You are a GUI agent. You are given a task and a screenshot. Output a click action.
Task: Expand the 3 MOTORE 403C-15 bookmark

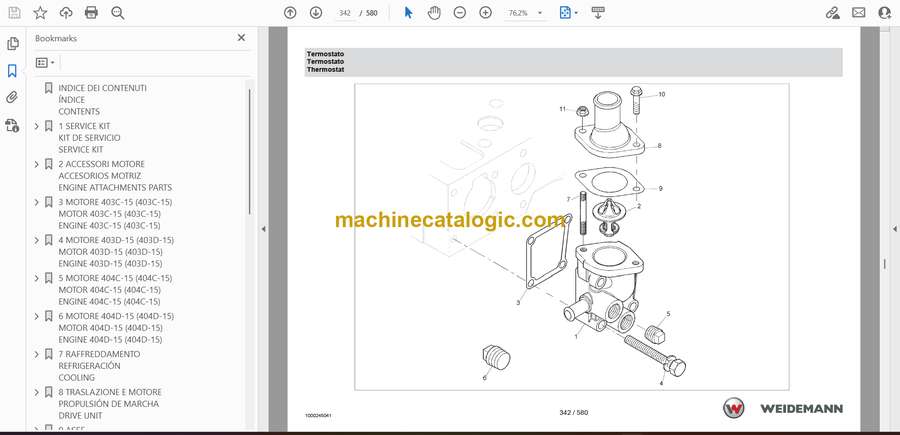tap(37, 202)
